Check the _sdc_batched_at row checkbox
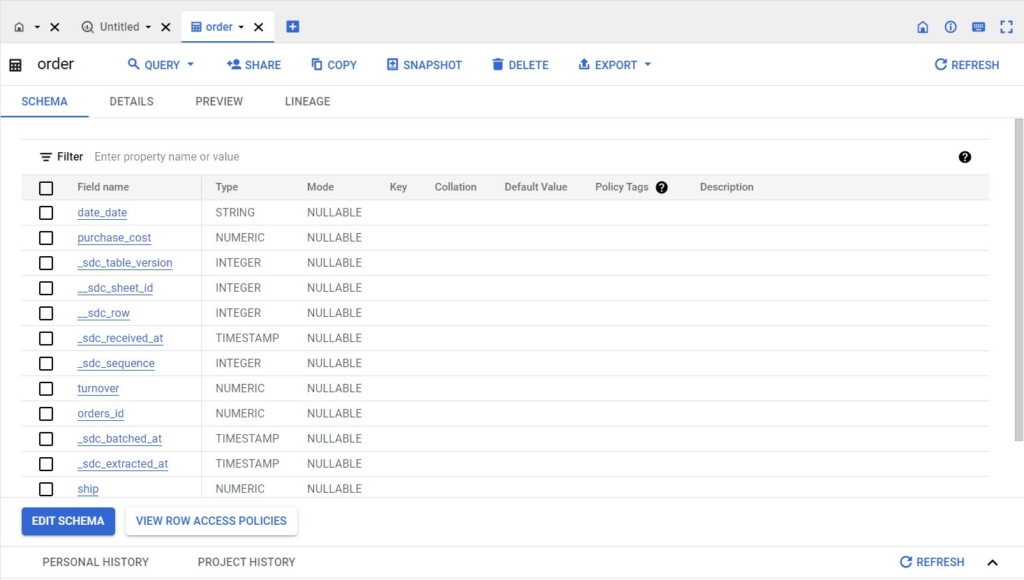The height and width of the screenshot is (580, 1024). [x=46, y=439]
